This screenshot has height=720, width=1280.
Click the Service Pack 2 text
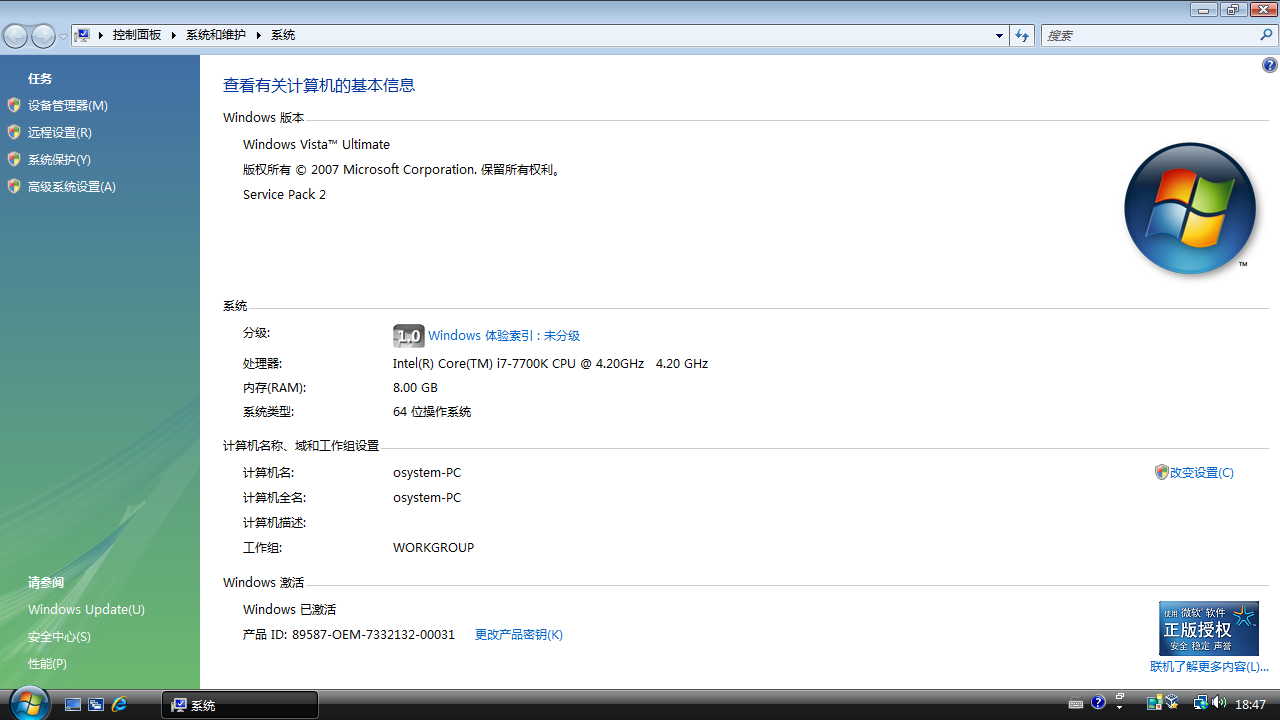click(x=284, y=194)
